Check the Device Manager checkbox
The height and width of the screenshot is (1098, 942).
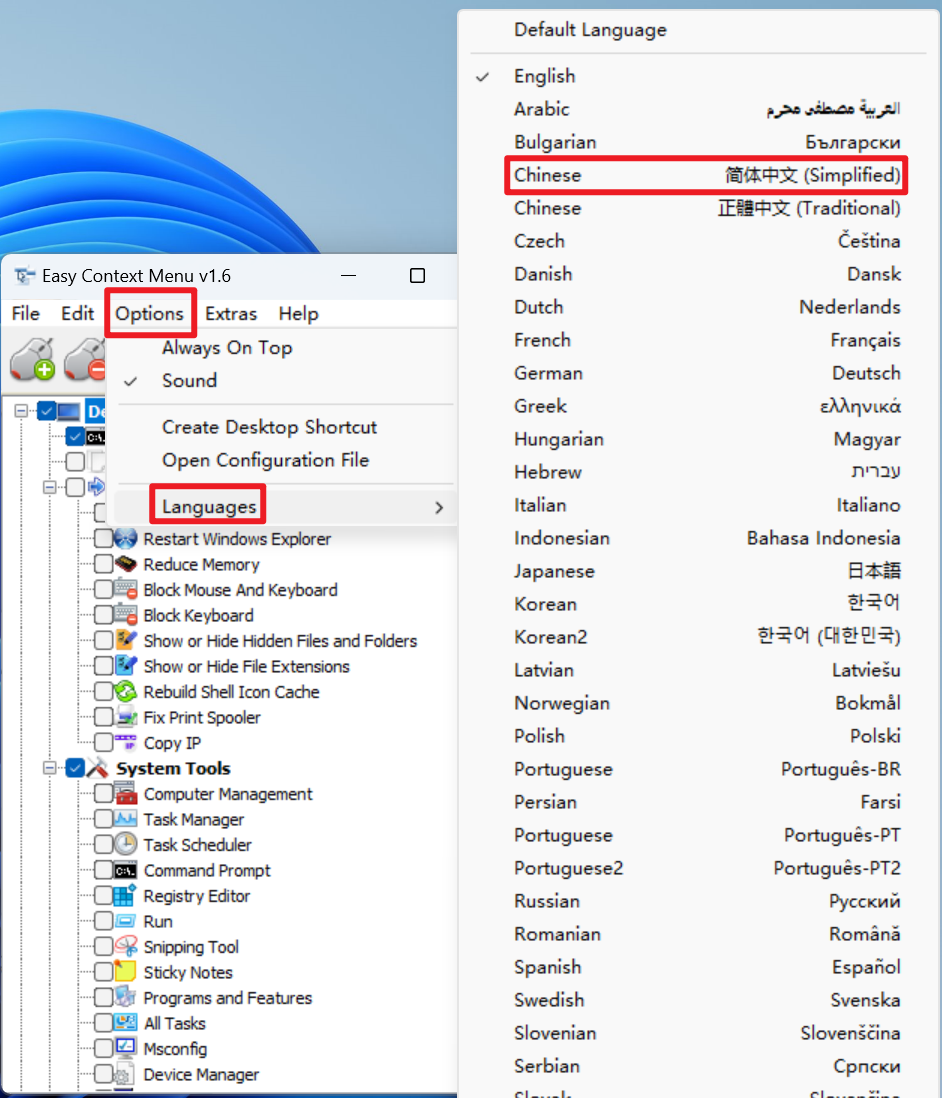[x=104, y=1074]
